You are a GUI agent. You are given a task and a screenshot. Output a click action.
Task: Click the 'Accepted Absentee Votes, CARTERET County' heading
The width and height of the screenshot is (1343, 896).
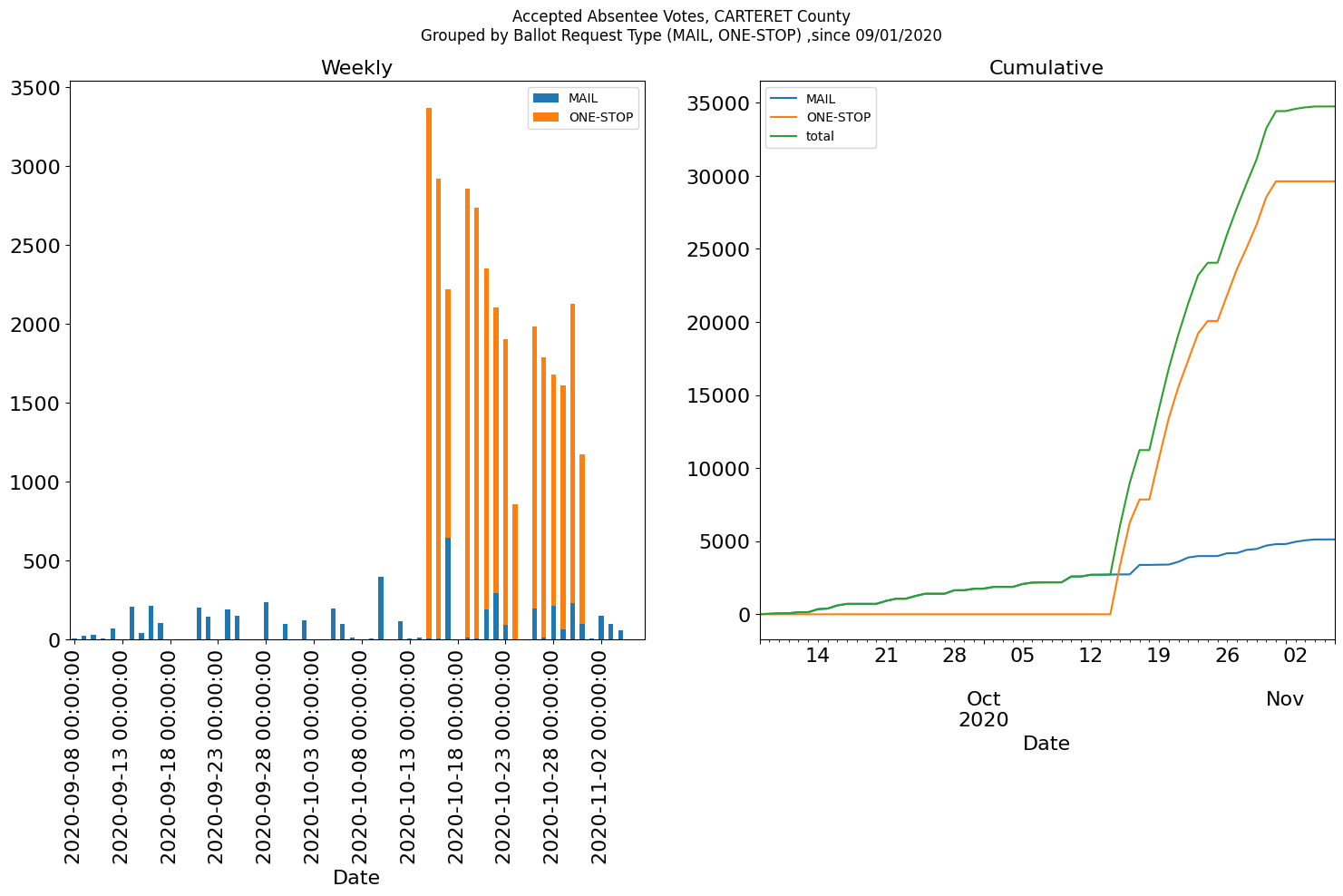point(681,16)
